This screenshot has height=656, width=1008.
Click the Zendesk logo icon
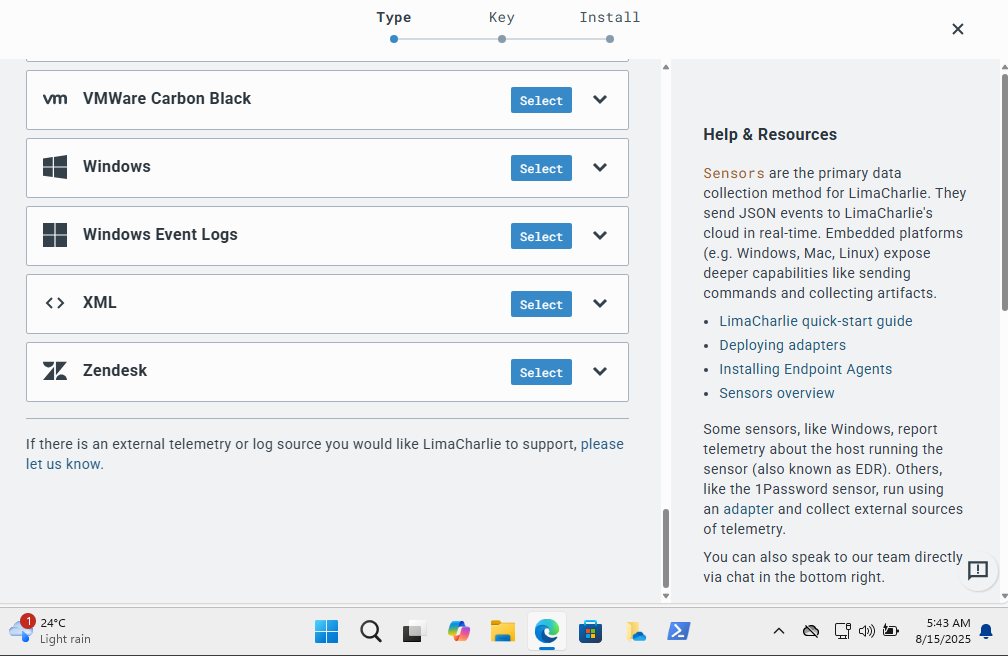[55, 371]
